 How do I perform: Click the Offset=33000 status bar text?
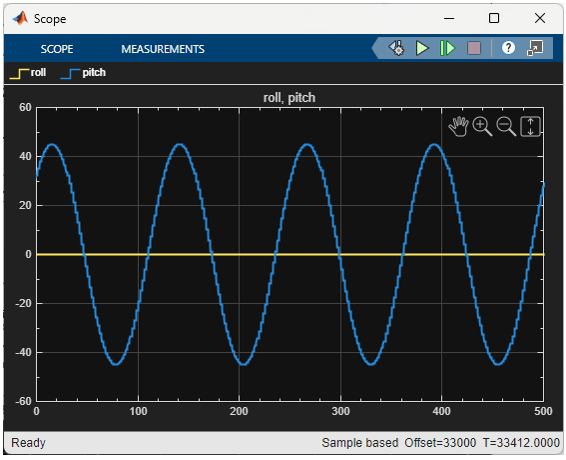coord(440,443)
